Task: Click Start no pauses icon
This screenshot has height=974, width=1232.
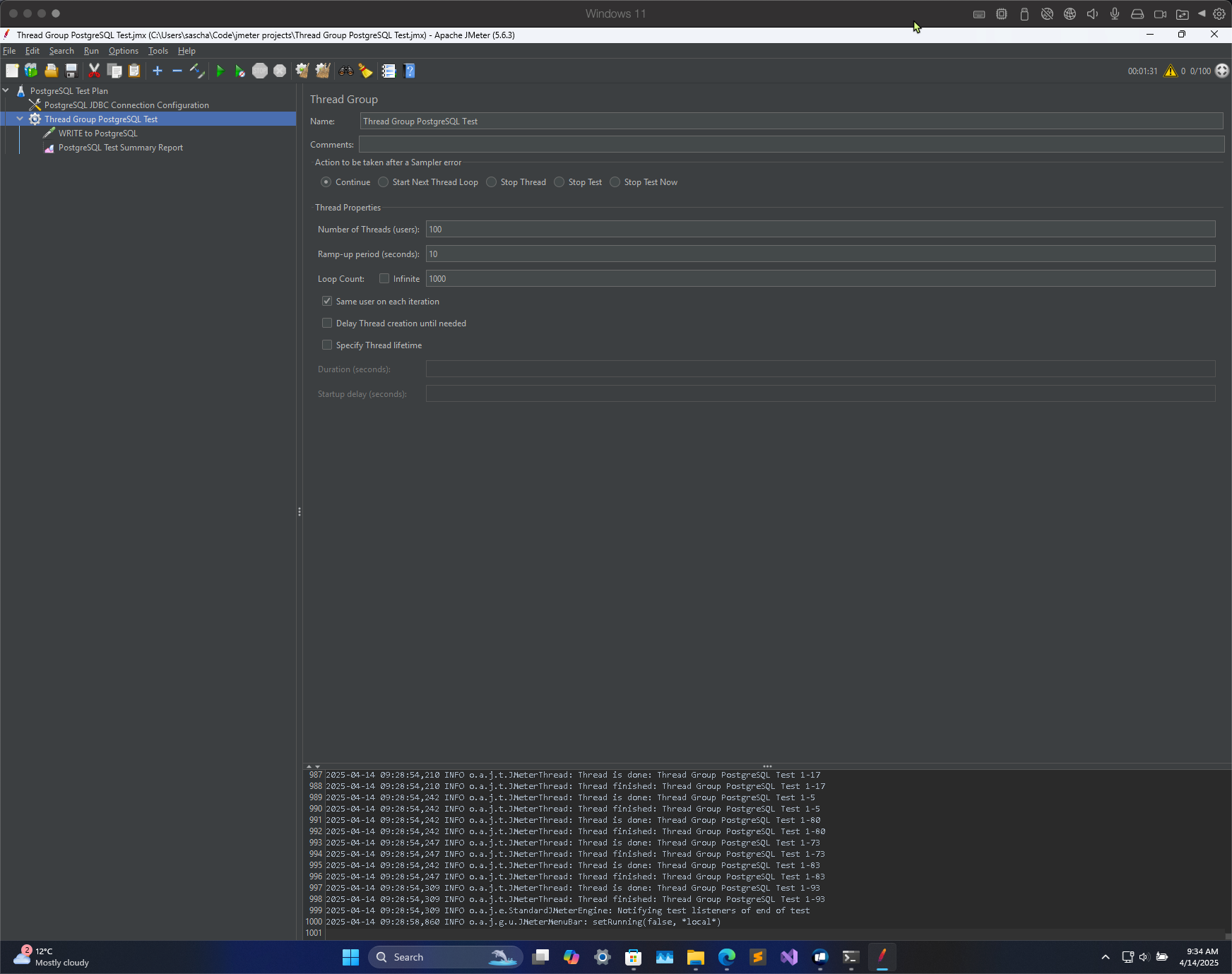Action: click(x=240, y=71)
